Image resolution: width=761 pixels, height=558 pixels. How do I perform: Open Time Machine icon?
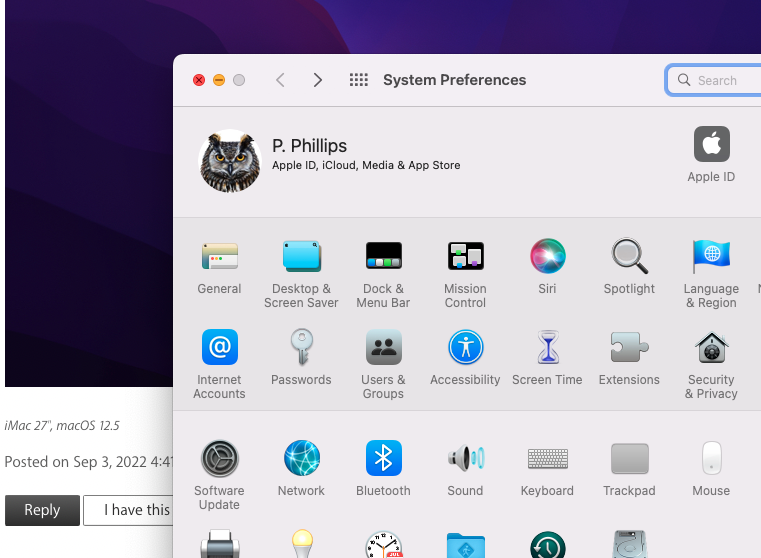point(547,545)
